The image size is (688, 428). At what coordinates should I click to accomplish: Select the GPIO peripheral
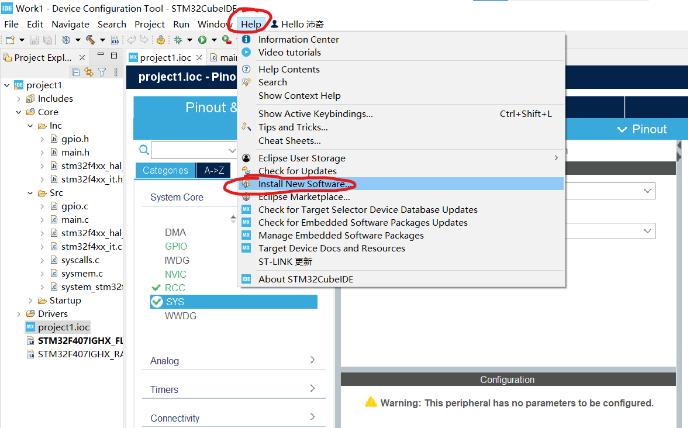[176, 246]
